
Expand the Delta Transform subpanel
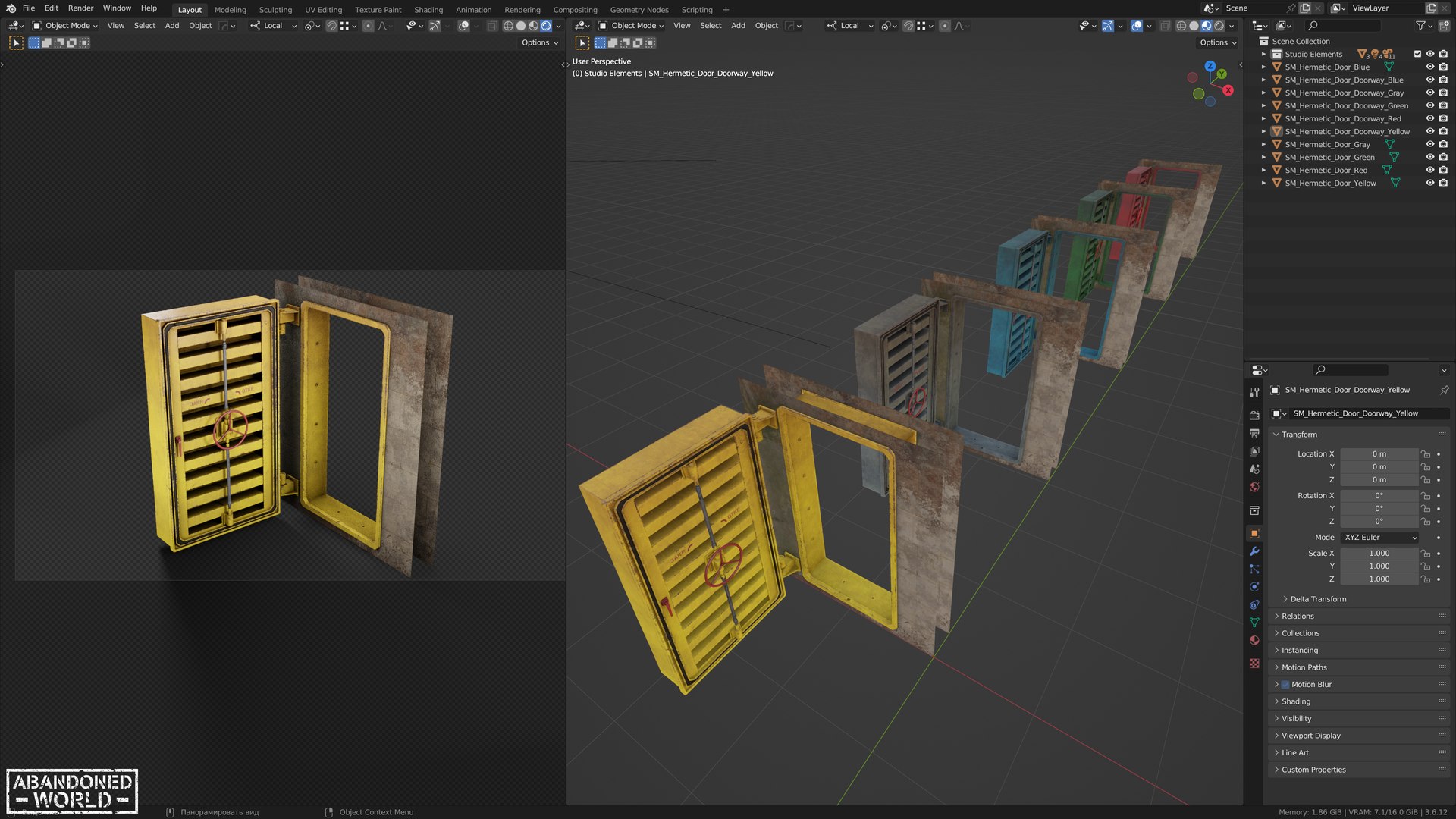[x=1318, y=599]
